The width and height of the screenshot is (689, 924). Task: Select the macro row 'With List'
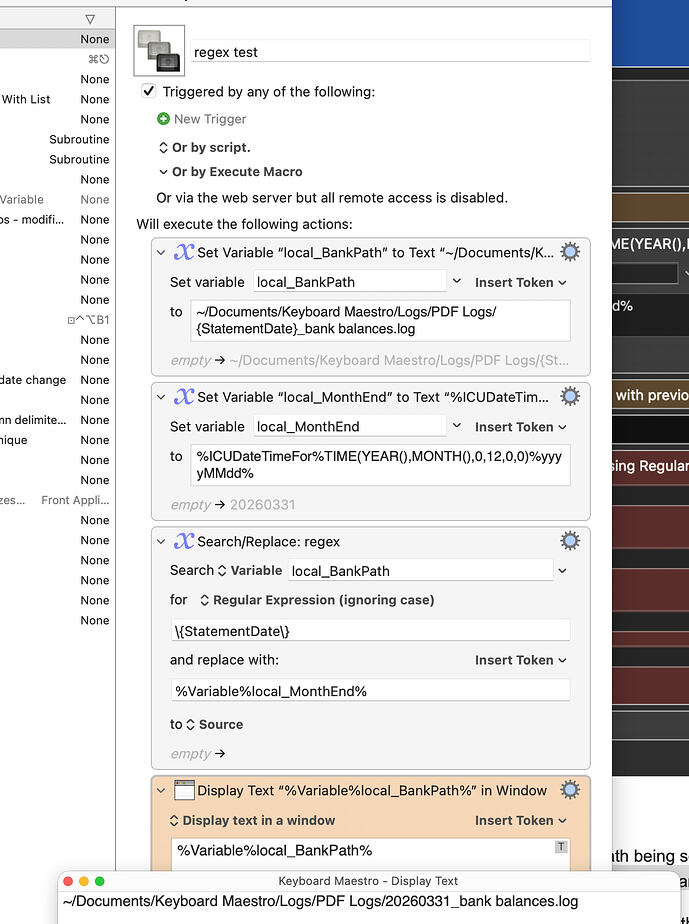57,99
